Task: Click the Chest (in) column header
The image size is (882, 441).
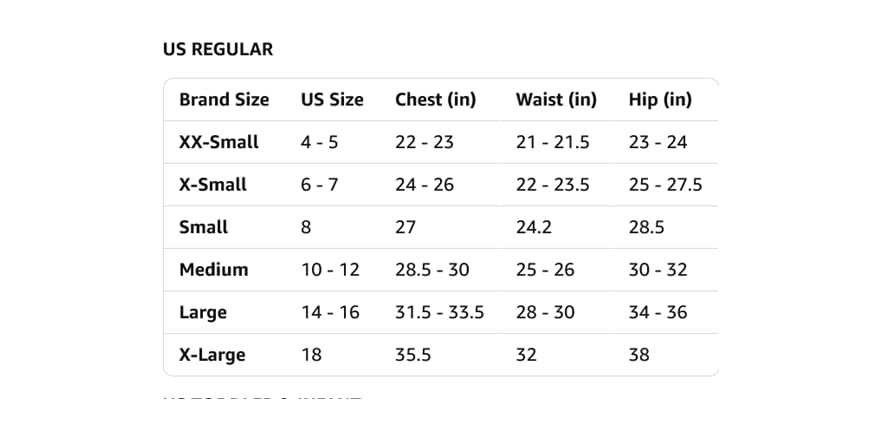Action: 435,100
